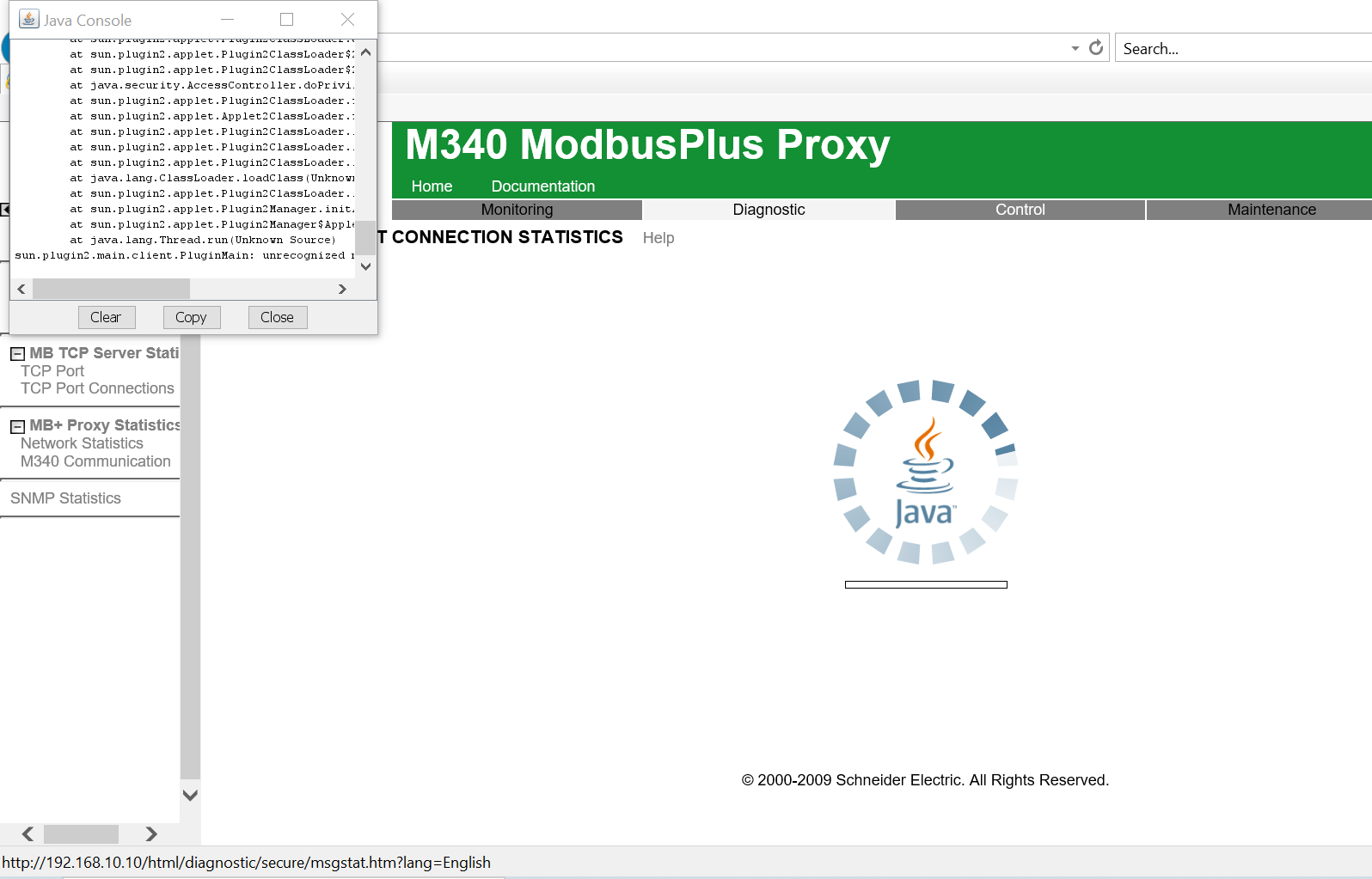Image resolution: width=1372 pixels, height=879 pixels.
Task: Click the console horizontal scroll left arrow
Action: pos(21,289)
